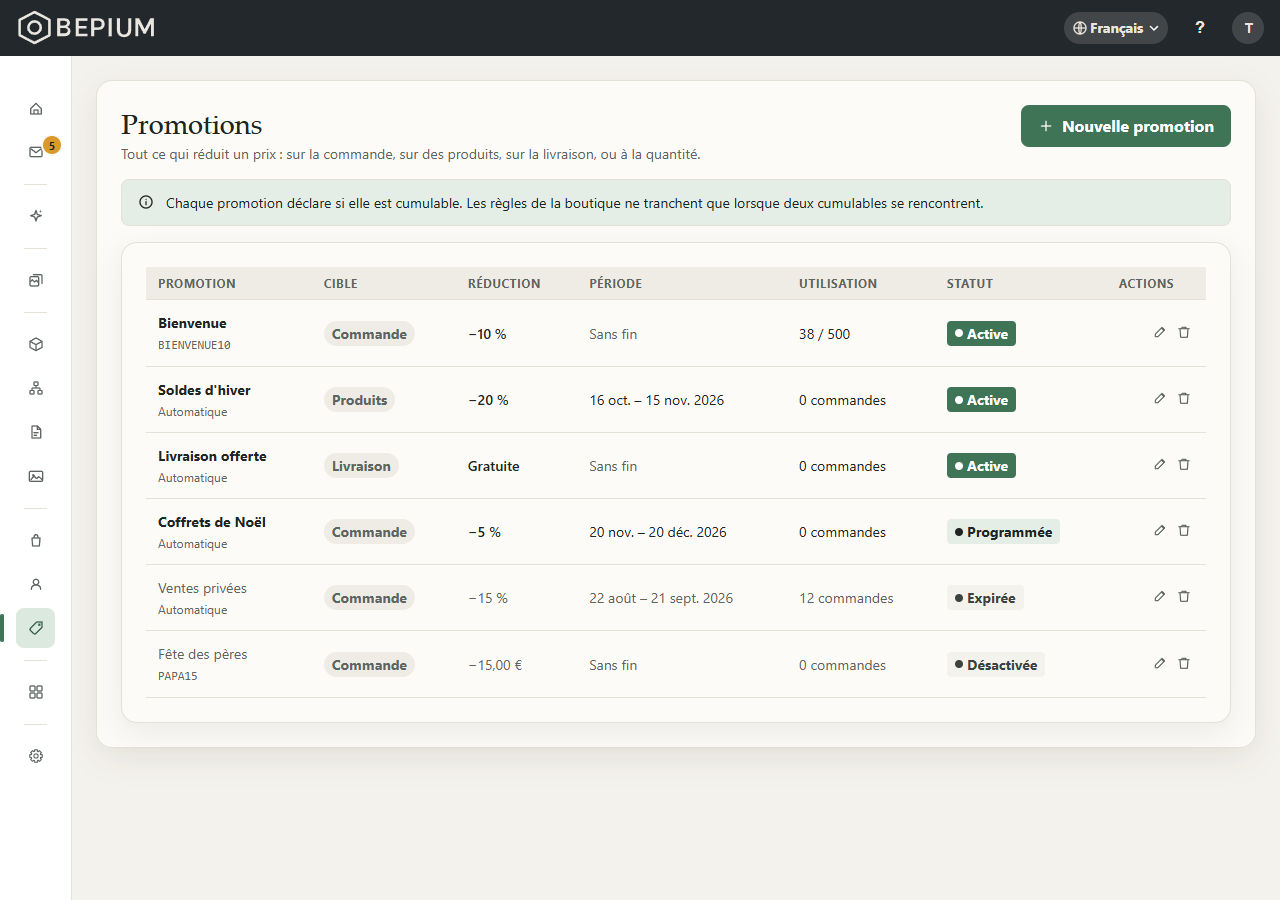Delete the Ventes privées promotion
Screen dimensions: 1280x900
point(1184,596)
